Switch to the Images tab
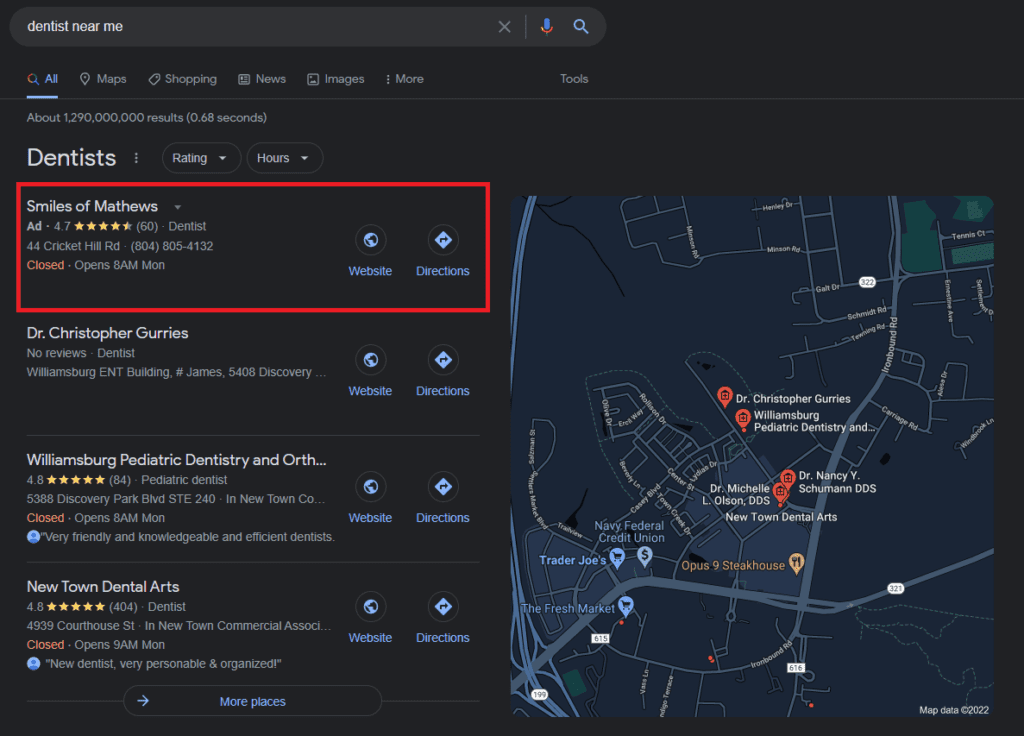This screenshot has height=736, width=1024. [336, 79]
